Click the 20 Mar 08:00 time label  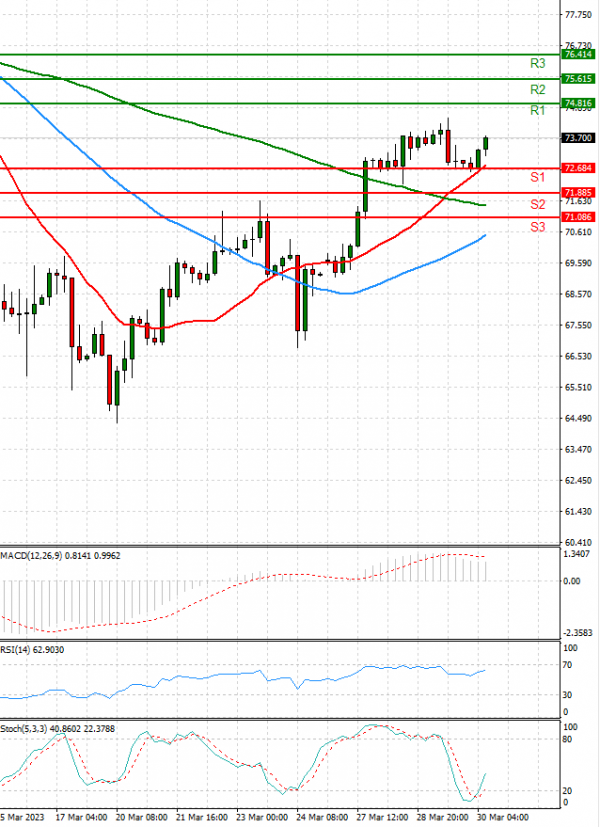pos(142,818)
